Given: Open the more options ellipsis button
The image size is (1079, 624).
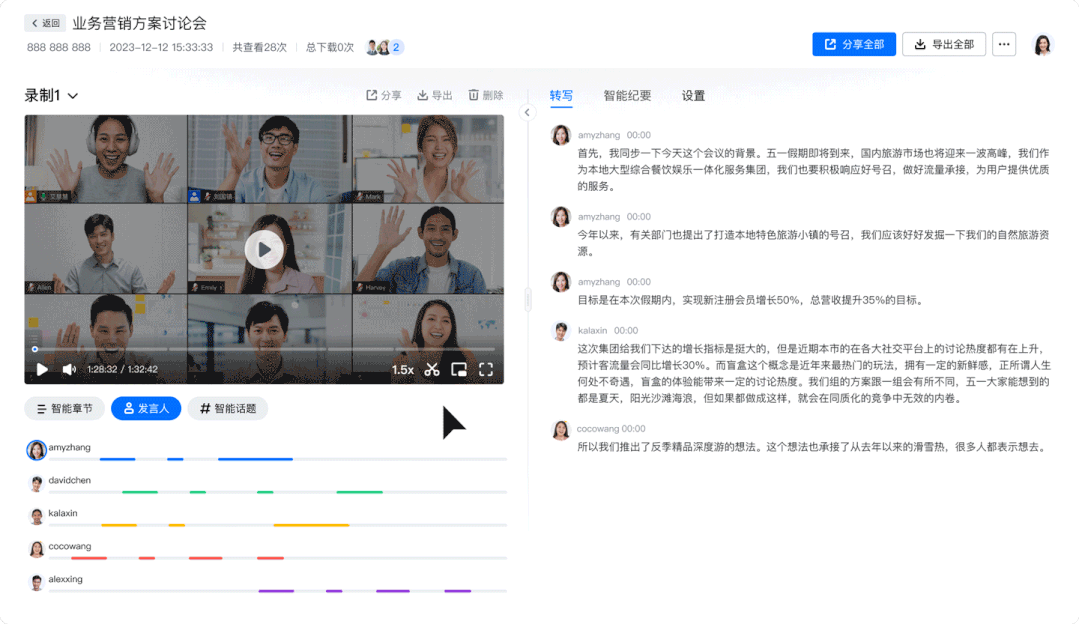Looking at the screenshot, I should pyautogui.click(x=1004, y=44).
